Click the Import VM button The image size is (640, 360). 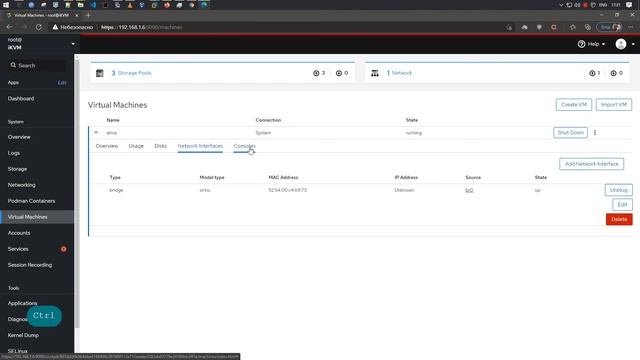[x=613, y=104]
